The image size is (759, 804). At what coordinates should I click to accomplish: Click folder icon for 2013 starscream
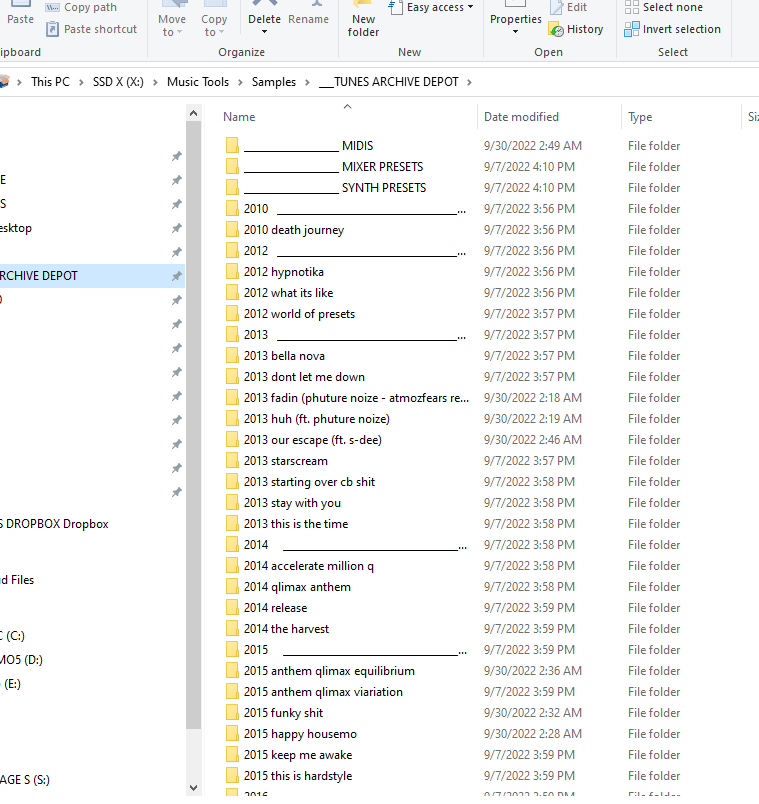232,461
